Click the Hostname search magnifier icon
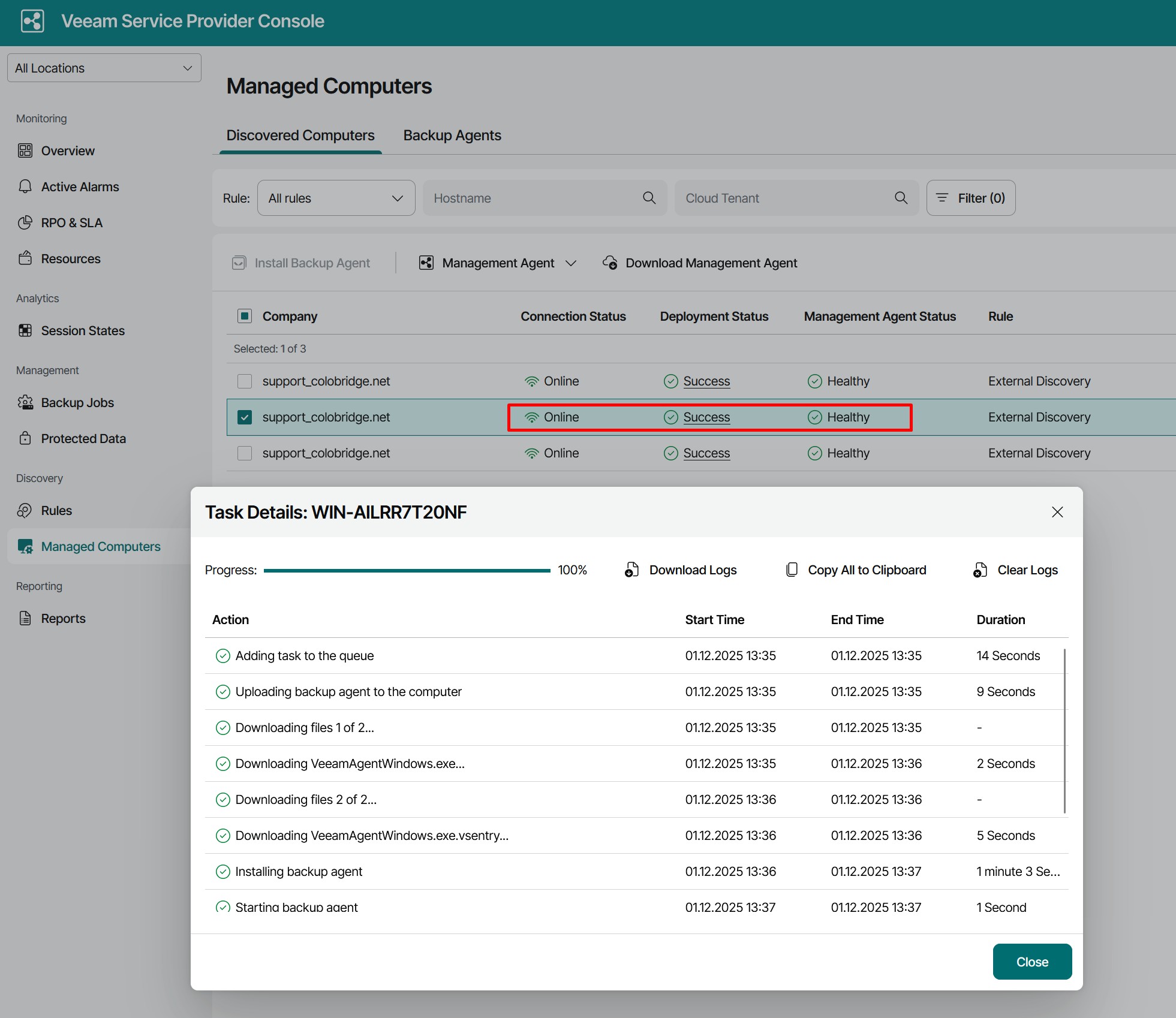1176x1018 pixels. (649, 198)
